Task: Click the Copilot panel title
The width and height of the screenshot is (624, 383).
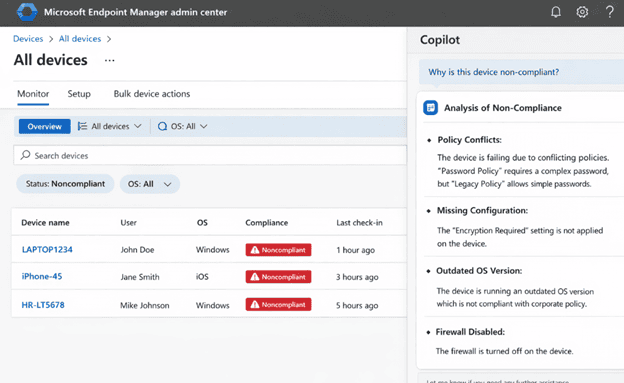Action: click(440, 40)
